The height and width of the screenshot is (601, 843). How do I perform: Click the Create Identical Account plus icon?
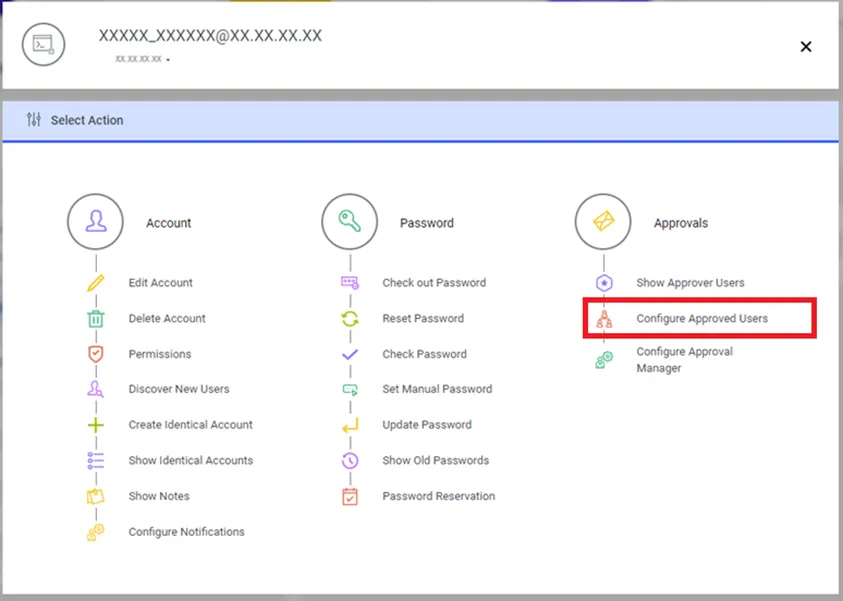click(x=96, y=425)
